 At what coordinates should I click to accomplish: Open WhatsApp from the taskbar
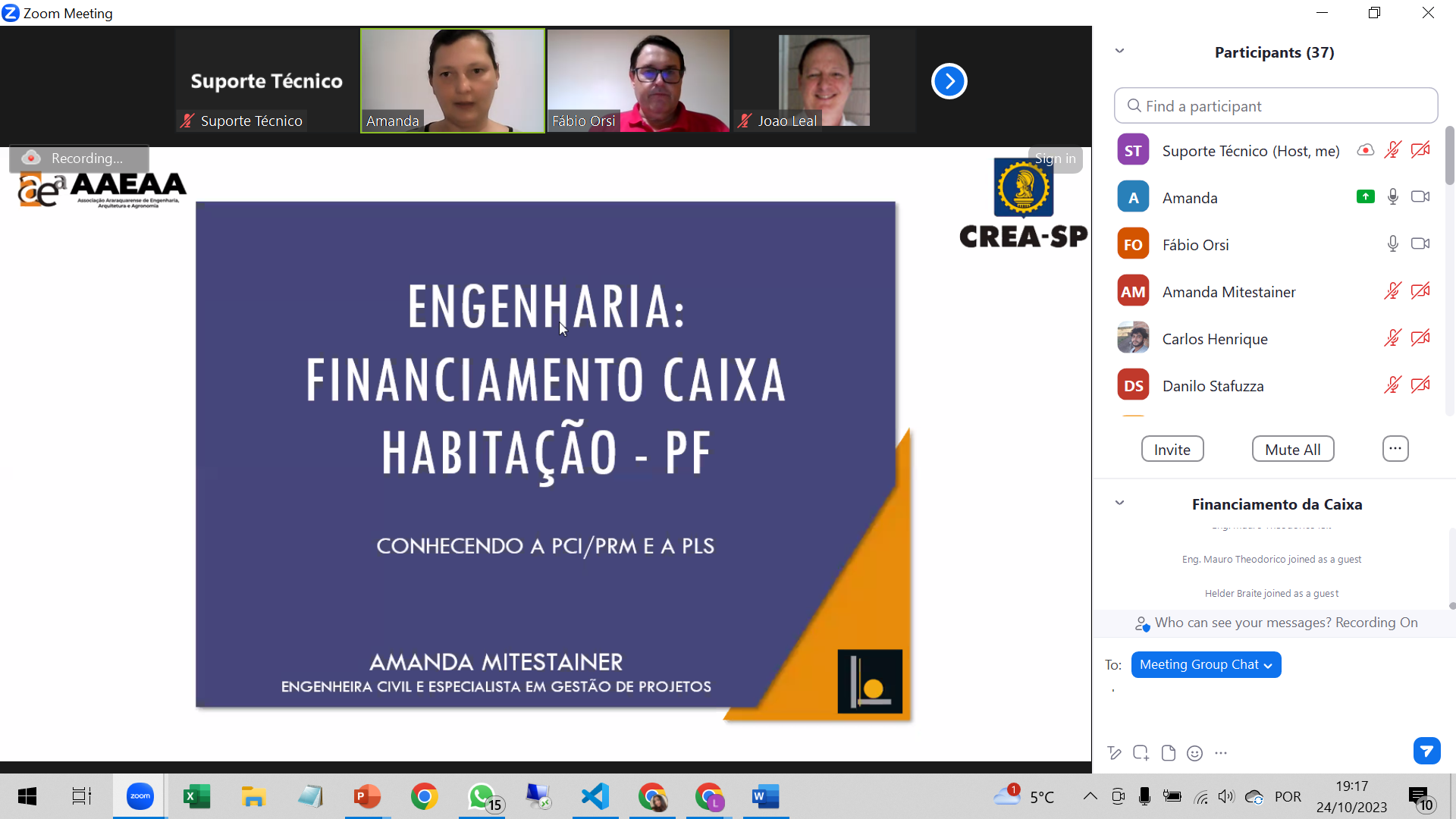(x=483, y=796)
